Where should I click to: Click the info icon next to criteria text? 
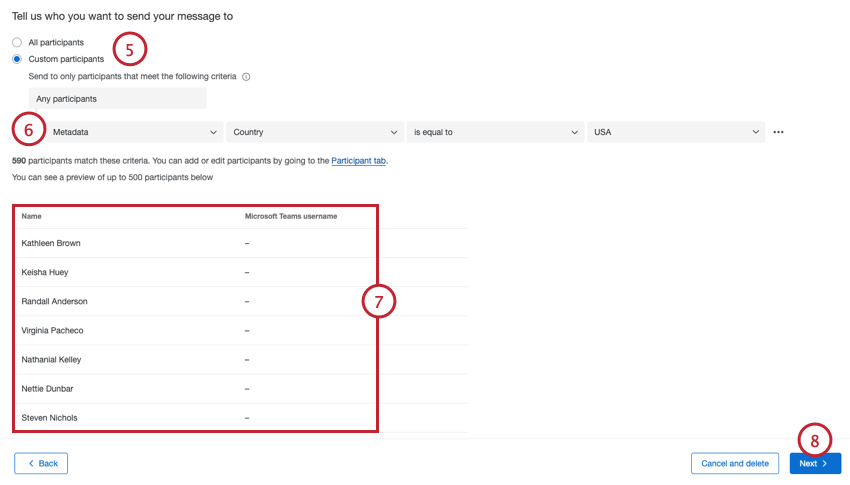point(246,77)
